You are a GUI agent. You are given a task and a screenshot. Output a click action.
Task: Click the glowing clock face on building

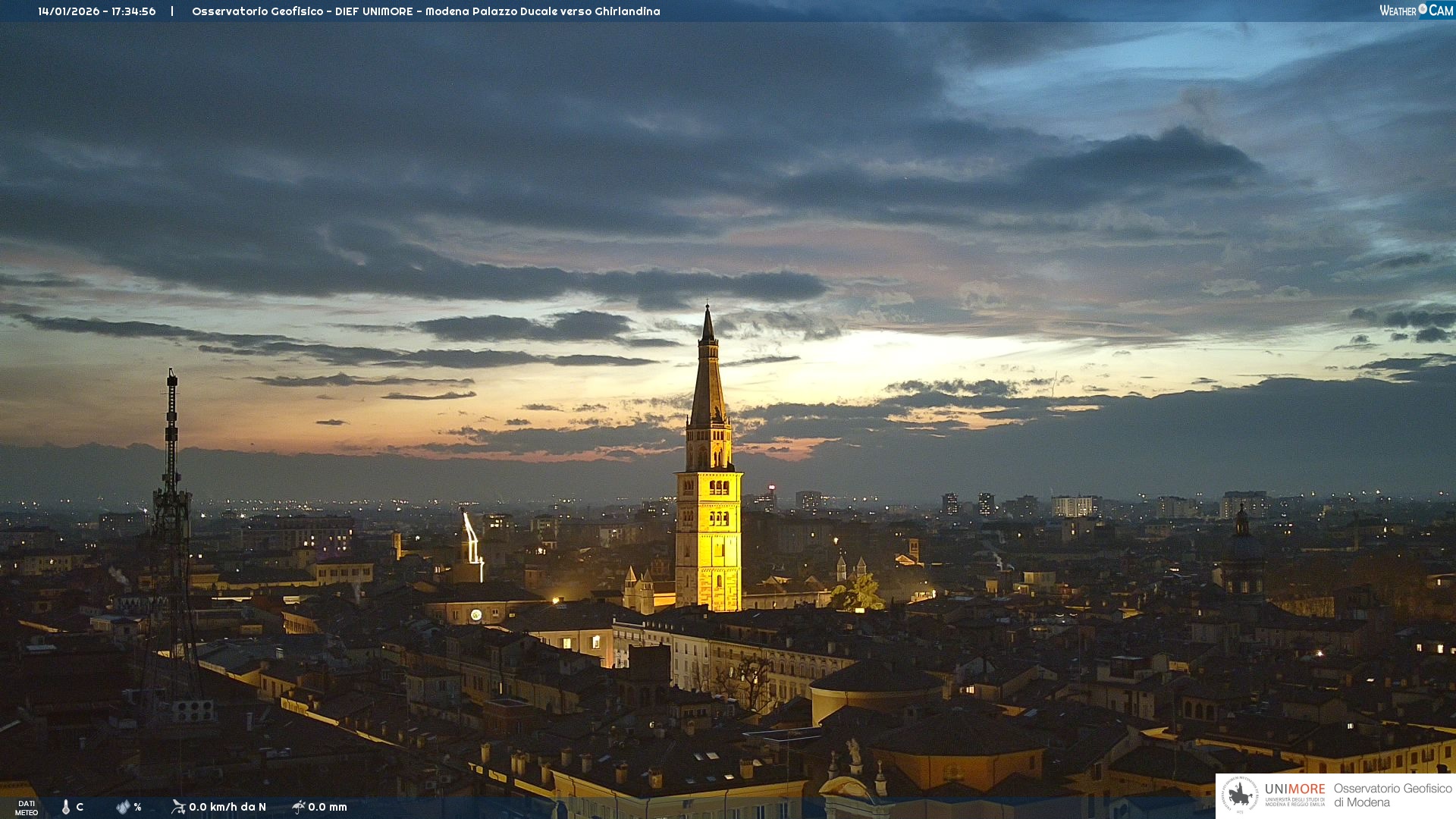pyautogui.click(x=475, y=615)
